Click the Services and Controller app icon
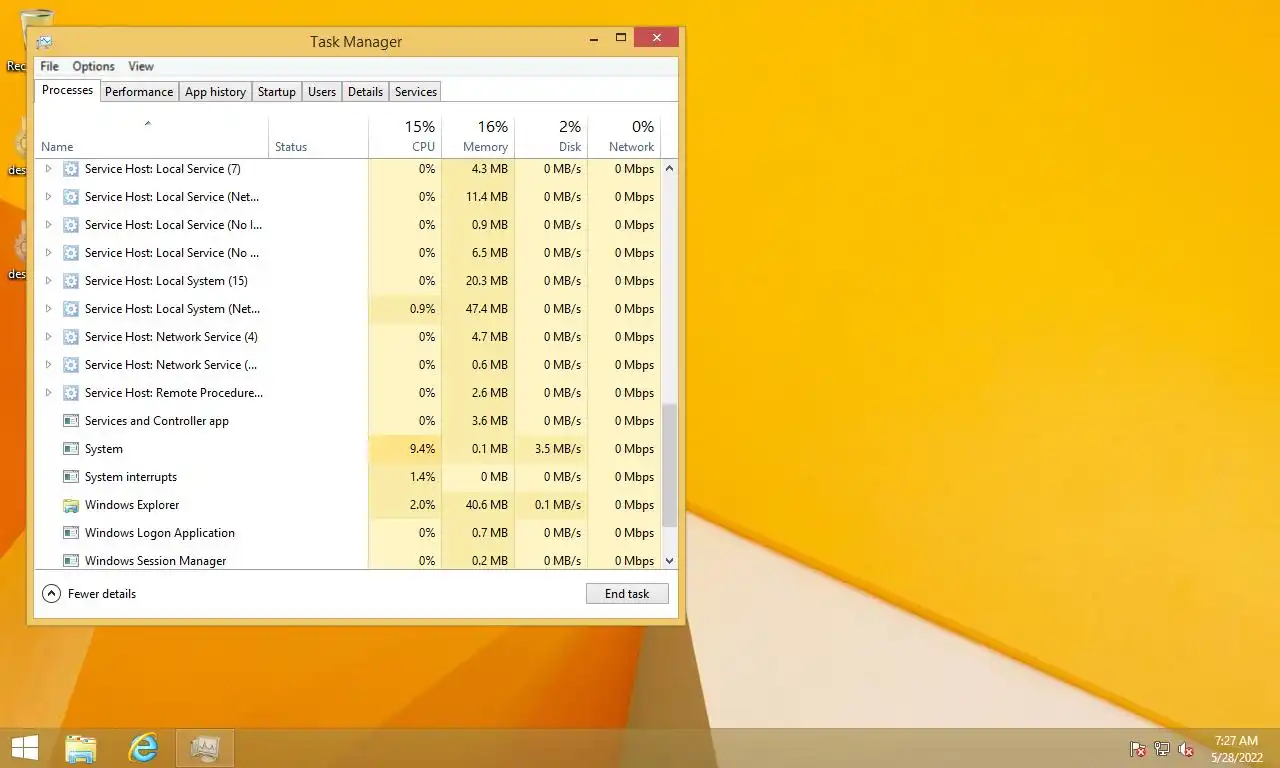This screenshot has width=1280, height=768. tap(71, 421)
